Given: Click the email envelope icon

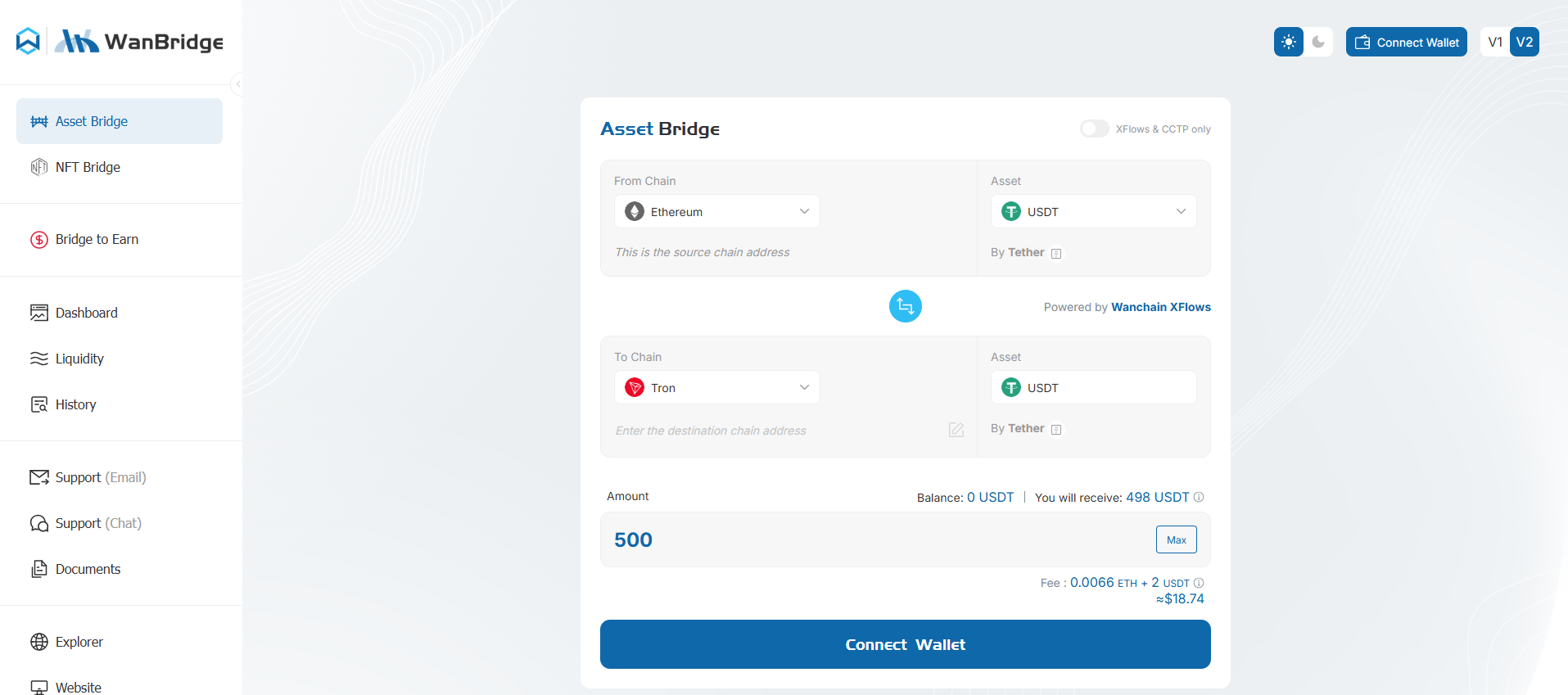Looking at the screenshot, I should (x=39, y=477).
